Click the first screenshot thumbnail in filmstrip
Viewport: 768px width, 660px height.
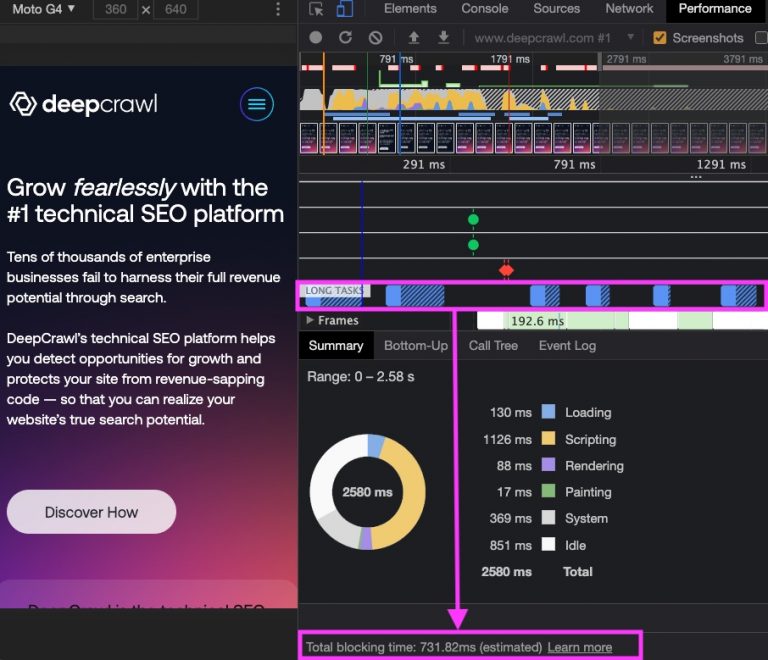point(309,139)
